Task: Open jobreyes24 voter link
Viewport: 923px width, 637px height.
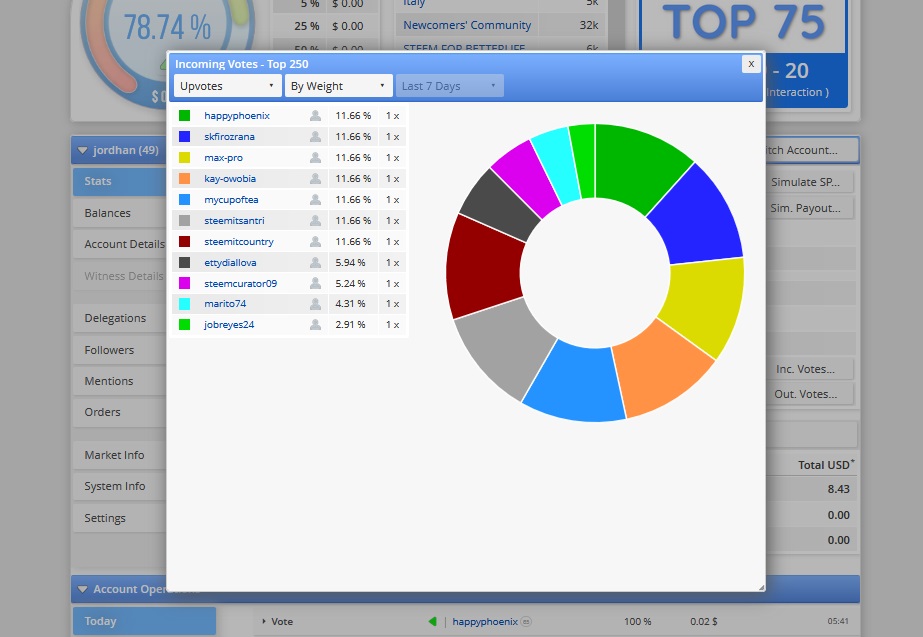Action: [x=229, y=324]
